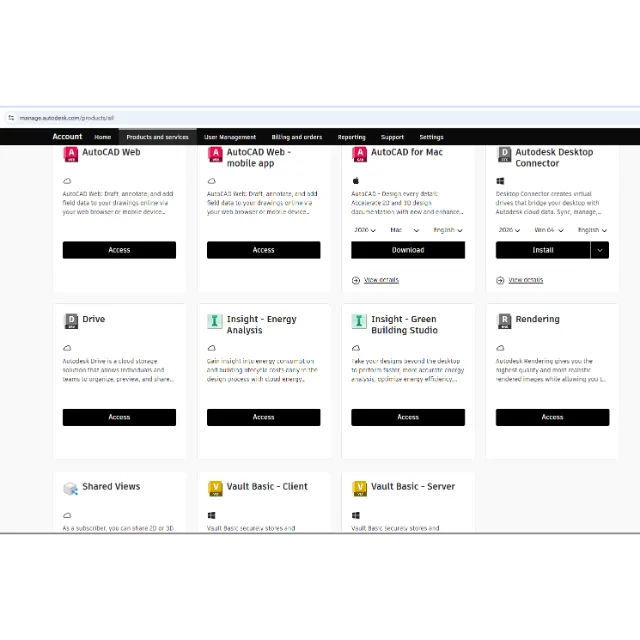The image size is (640, 640).
Task: Click the Rendering product icon
Action: pyautogui.click(x=504, y=321)
